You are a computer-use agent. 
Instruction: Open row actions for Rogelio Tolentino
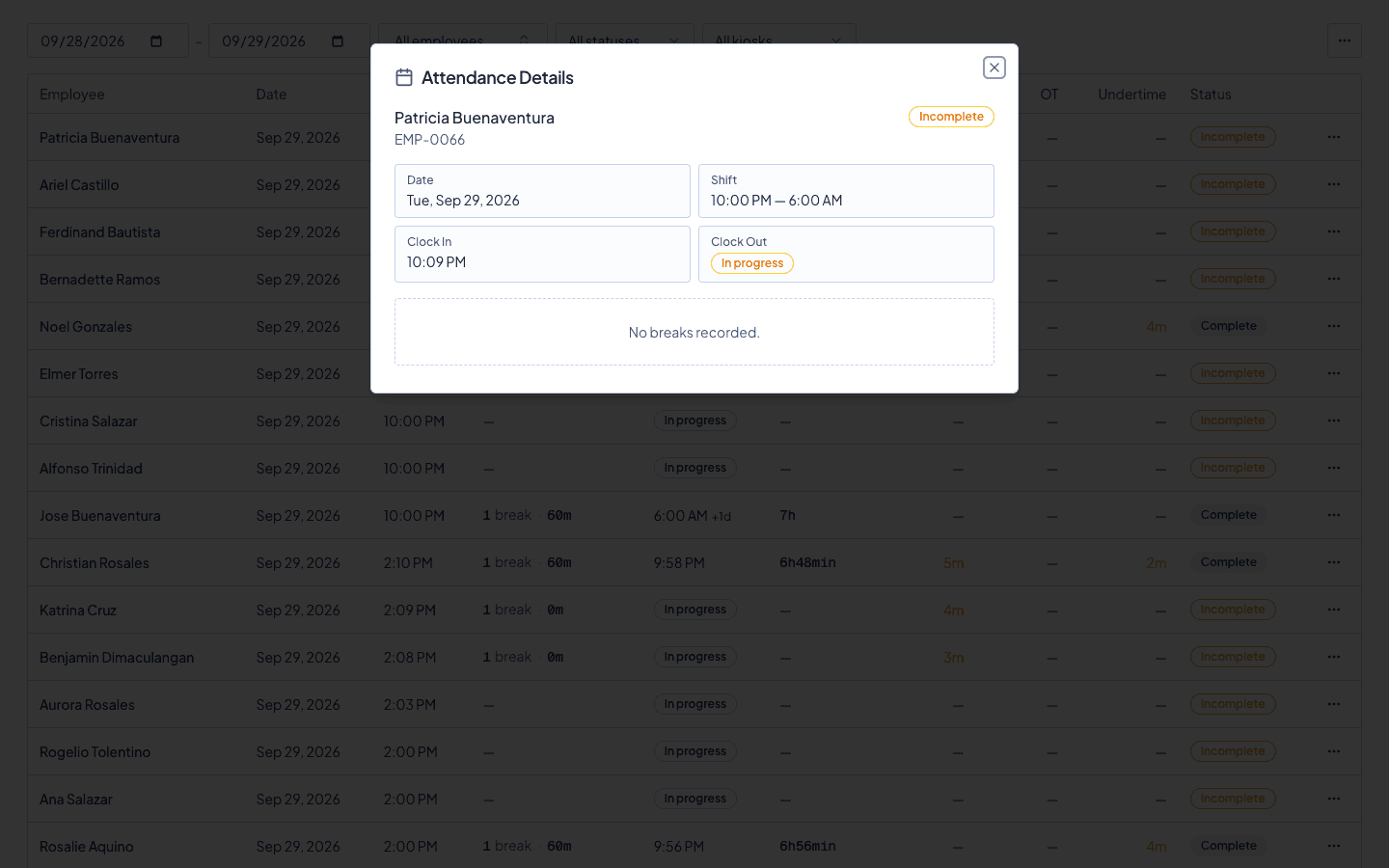[x=1334, y=751]
